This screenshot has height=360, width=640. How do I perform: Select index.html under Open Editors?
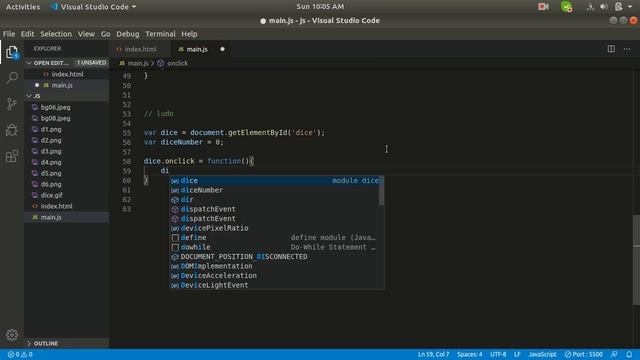tap(67, 74)
